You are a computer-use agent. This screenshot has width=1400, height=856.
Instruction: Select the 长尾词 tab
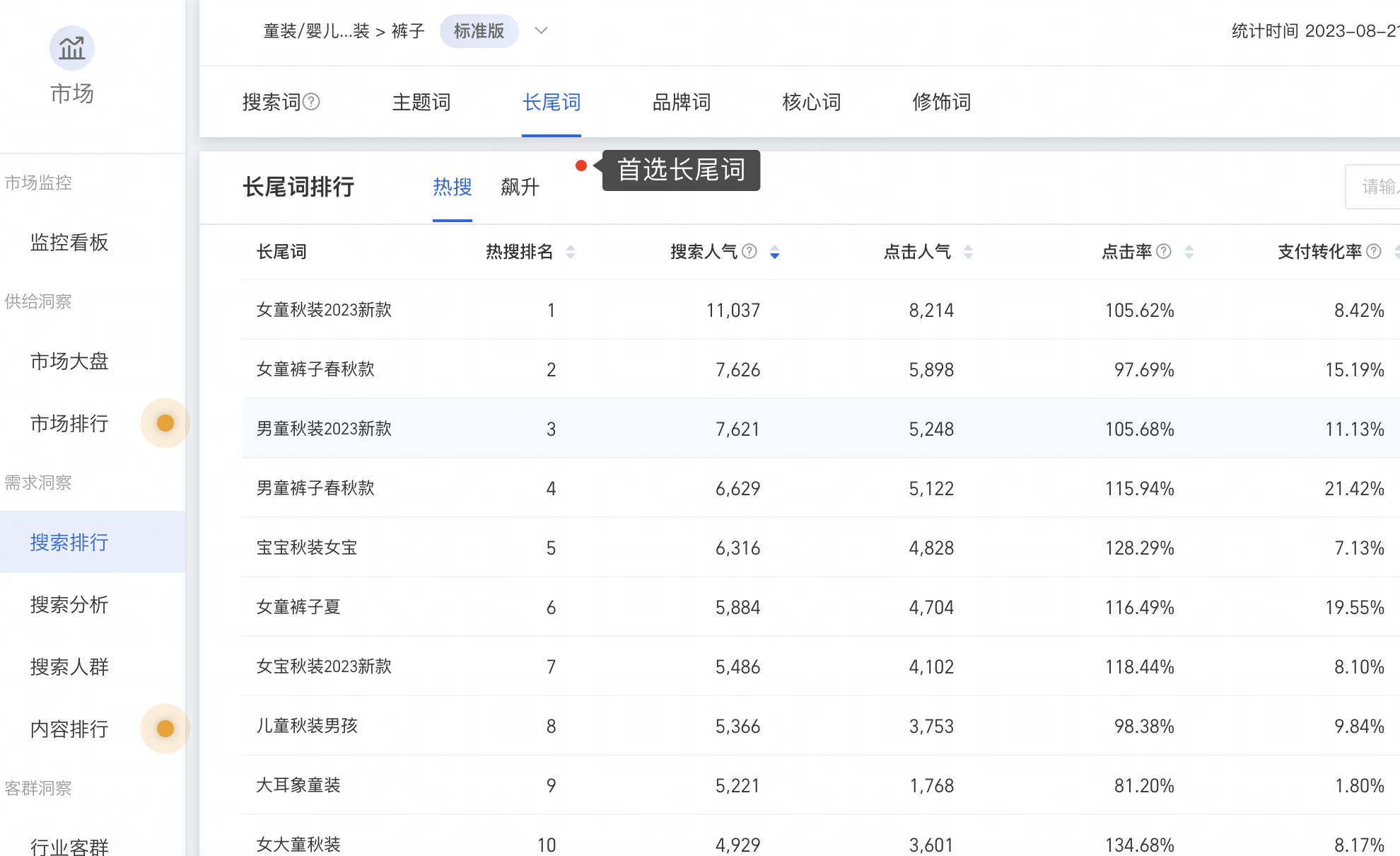(552, 102)
